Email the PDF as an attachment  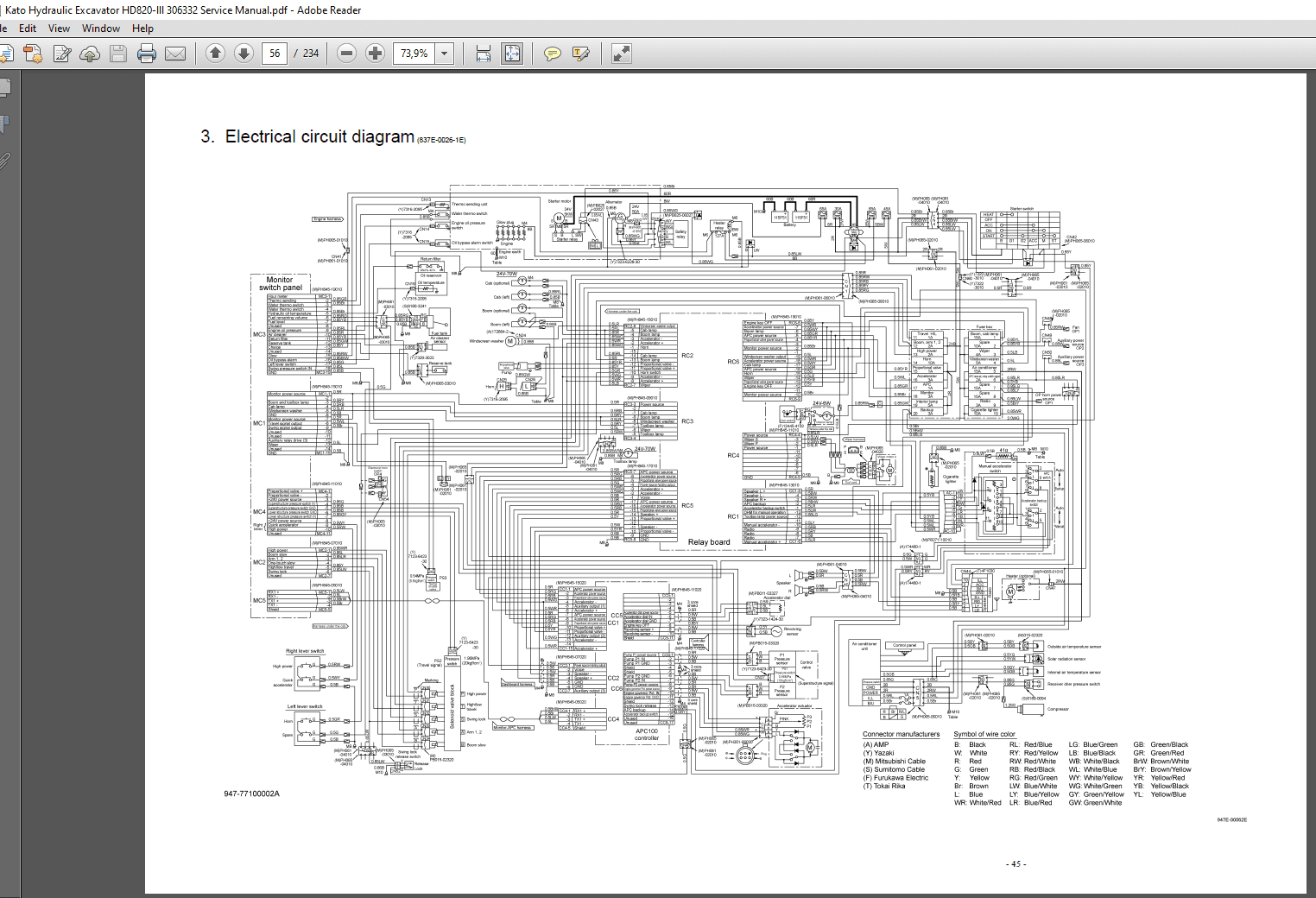coord(175,53)
